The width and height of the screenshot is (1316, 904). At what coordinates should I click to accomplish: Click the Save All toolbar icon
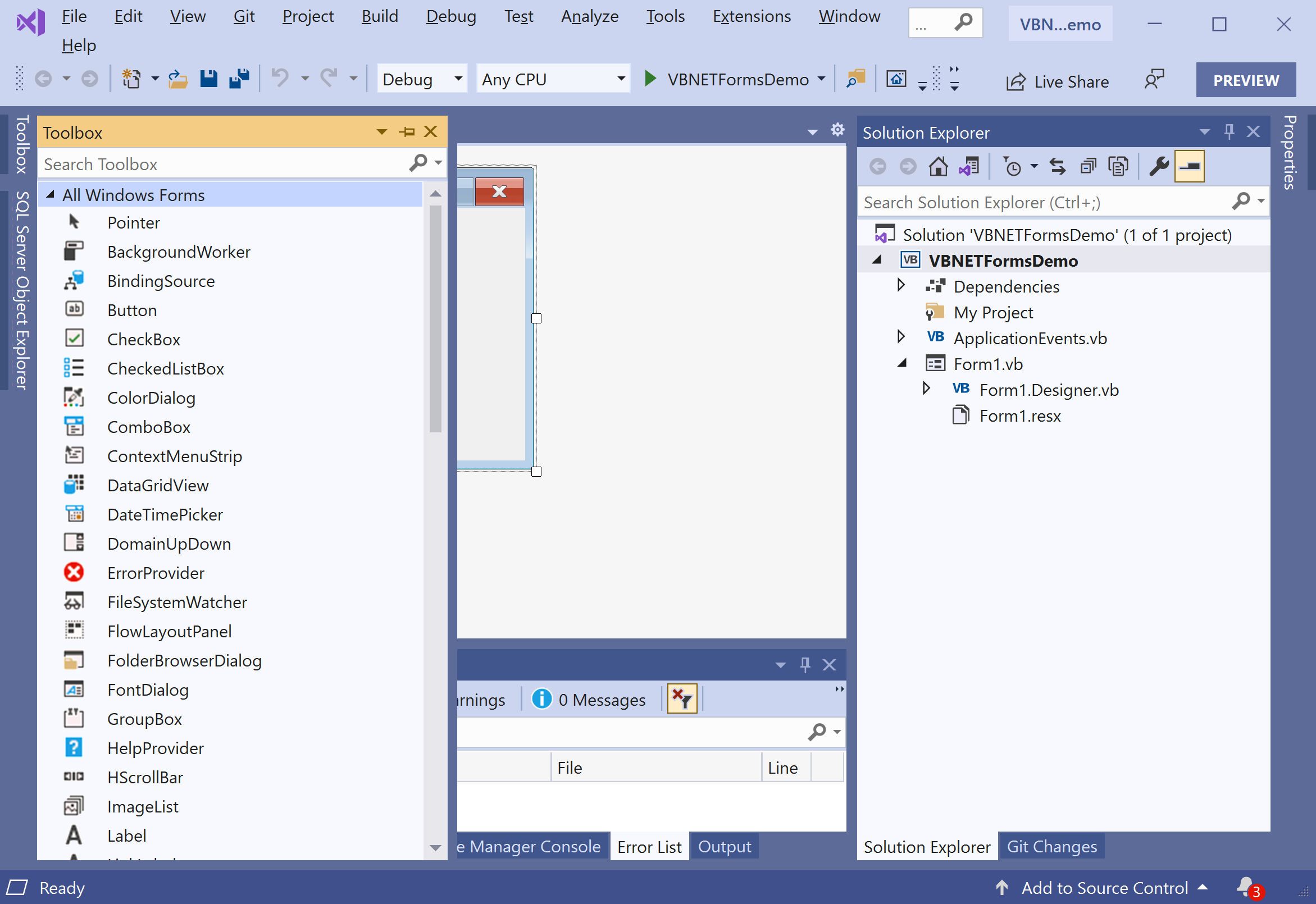tap(239, 79)
